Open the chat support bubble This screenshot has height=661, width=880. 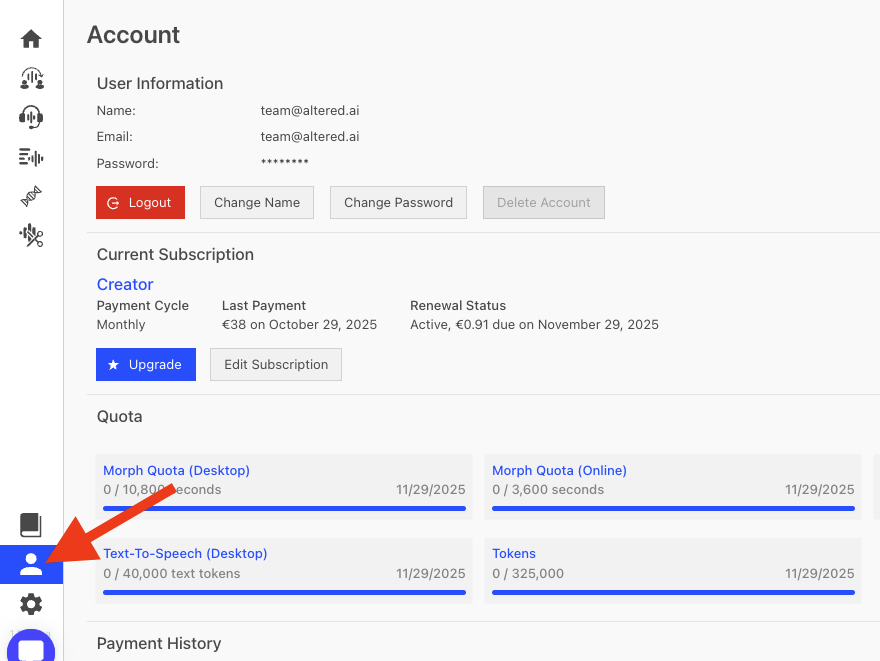tap(31, 648)
